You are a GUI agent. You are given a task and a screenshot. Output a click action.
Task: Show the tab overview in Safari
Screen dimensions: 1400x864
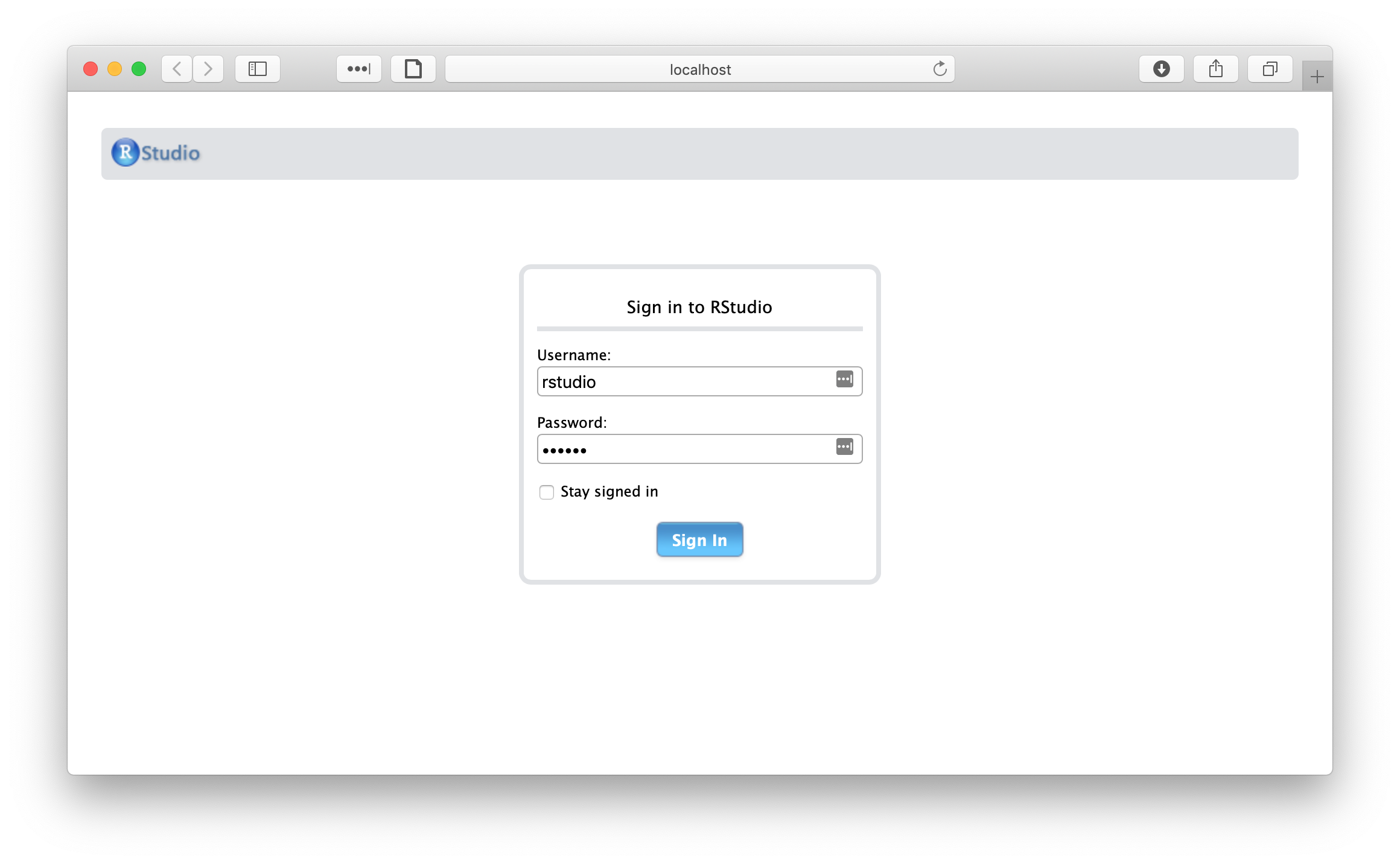coord(1270,69)
